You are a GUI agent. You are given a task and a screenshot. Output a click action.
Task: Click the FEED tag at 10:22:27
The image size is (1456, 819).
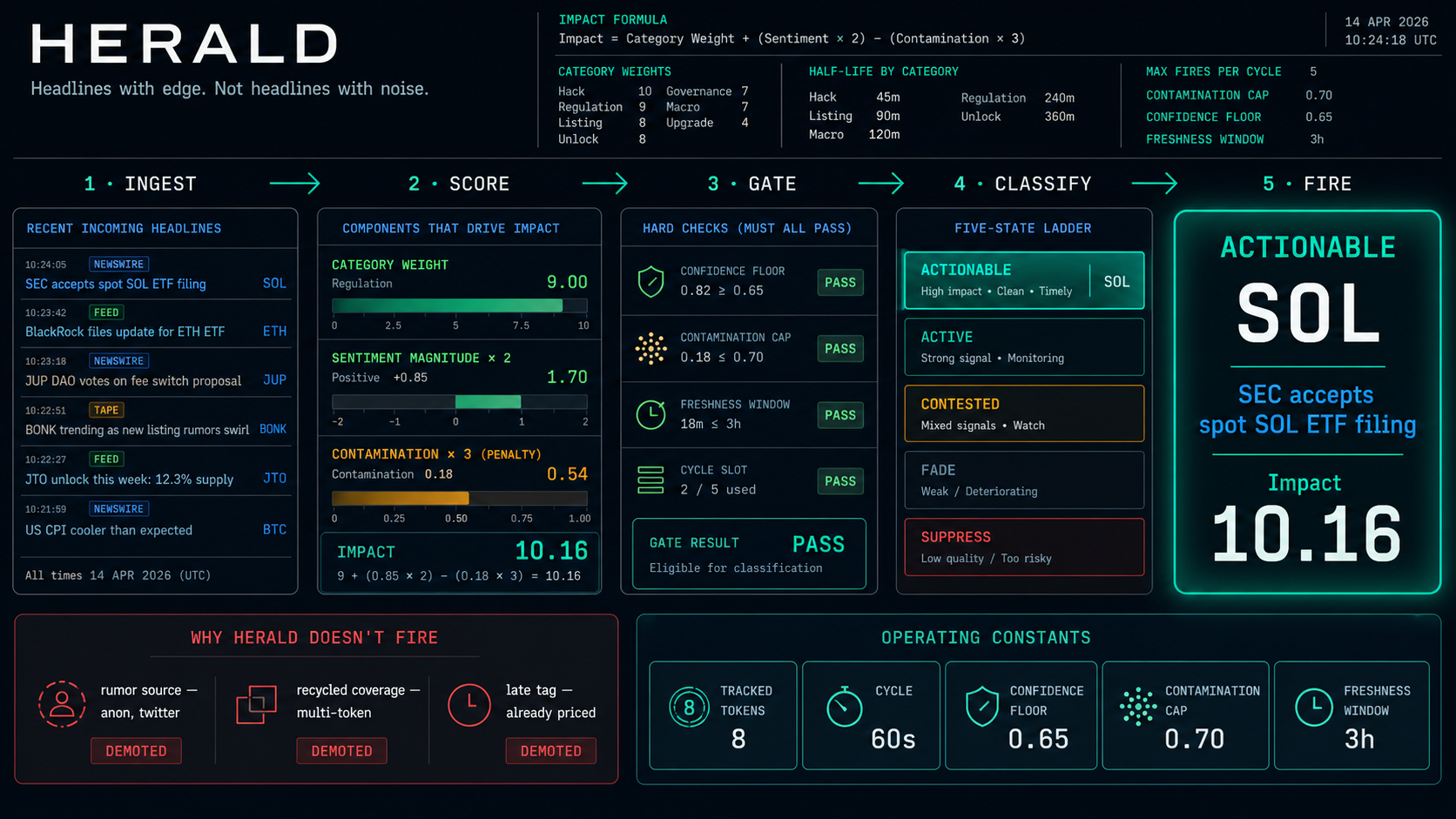(x=106, y=459)
